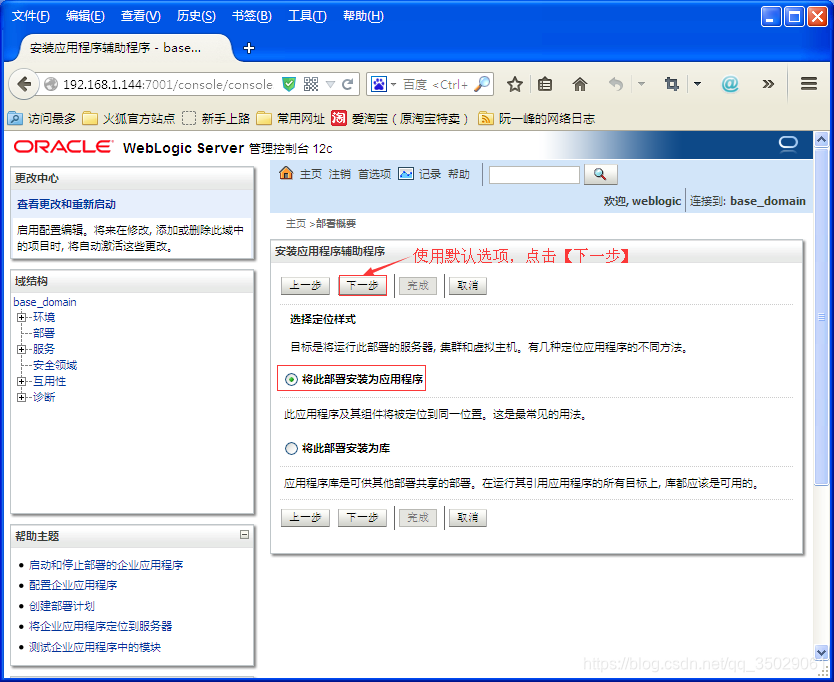Bookmark this page with the star icon
This screenshot has width=834, height=682.
click(x=514, y=84)
